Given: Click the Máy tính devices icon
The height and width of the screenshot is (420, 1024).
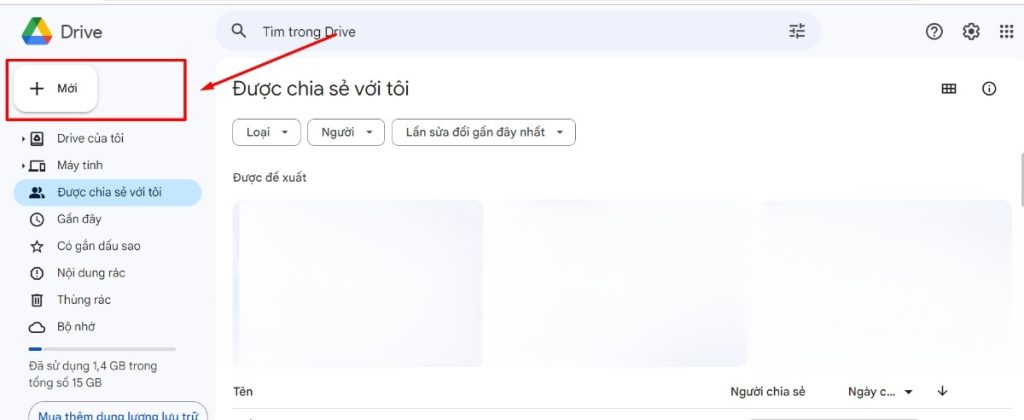Looking at the screenshot, I should pyautogui.click(x=37, y=165).
